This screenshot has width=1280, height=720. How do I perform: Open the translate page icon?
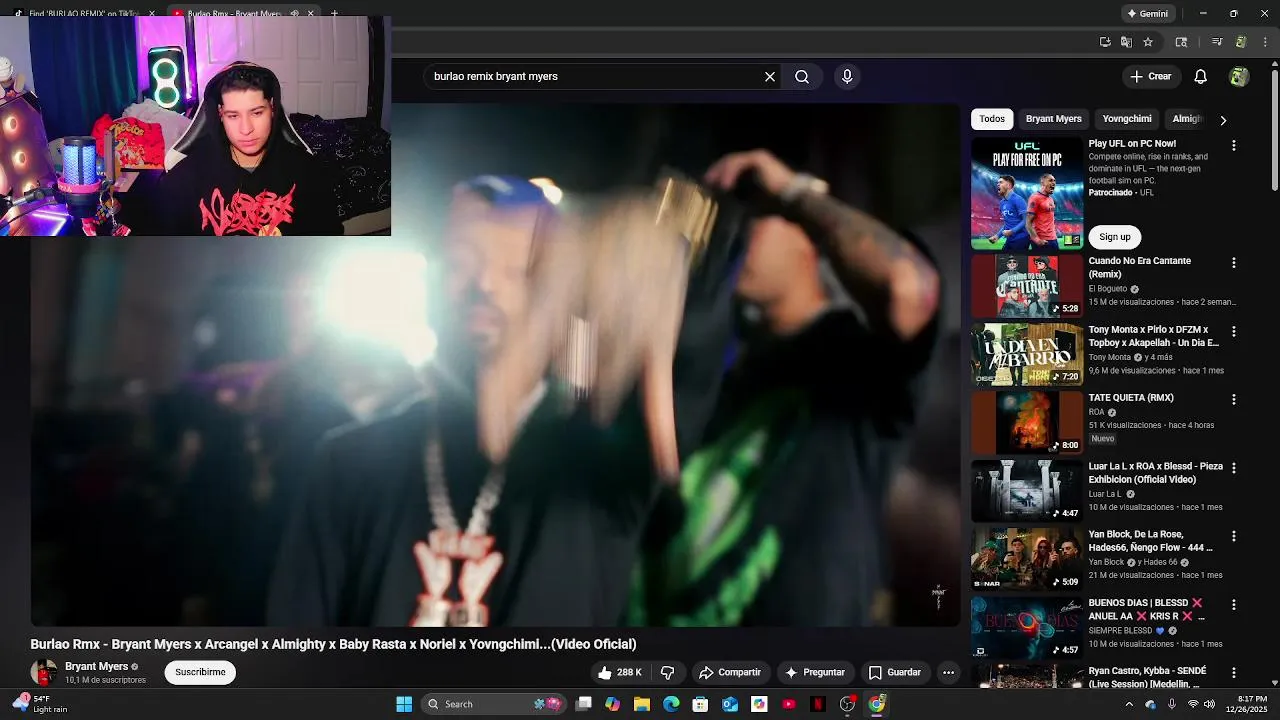pyautogui.click(x=1126, y=42)
